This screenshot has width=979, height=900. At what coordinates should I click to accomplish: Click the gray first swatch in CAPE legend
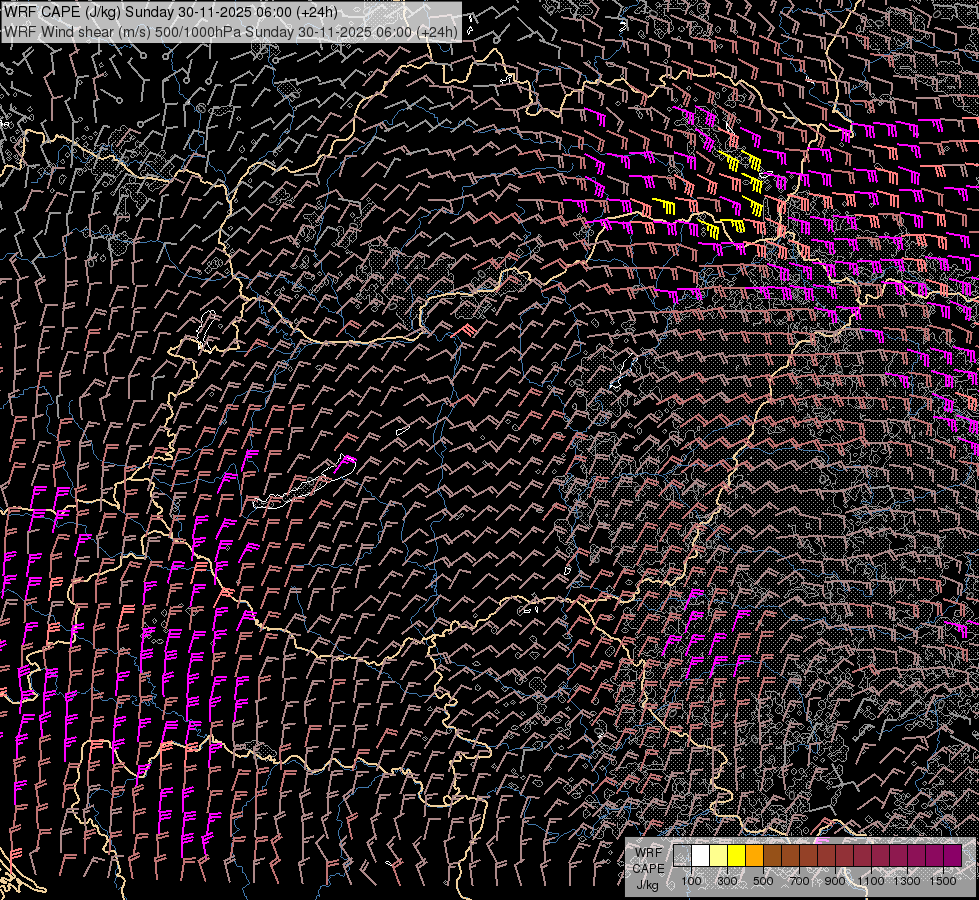tap(682, 856)
